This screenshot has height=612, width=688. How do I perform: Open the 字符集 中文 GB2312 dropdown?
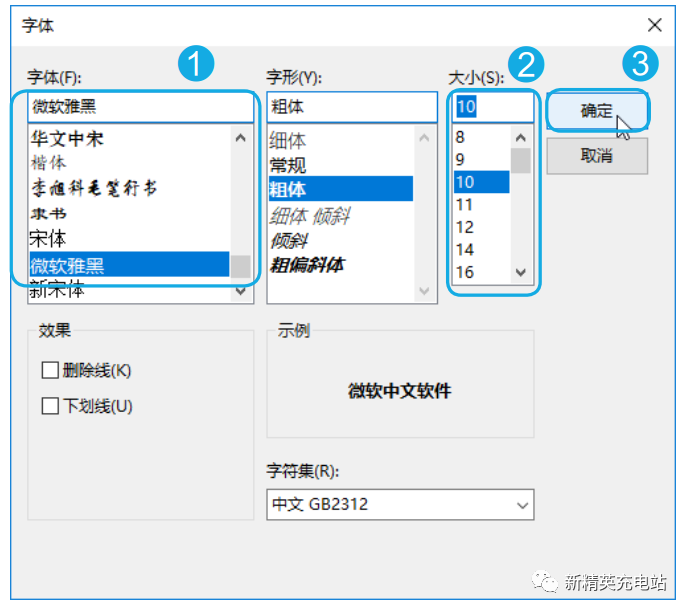point(400,505)
